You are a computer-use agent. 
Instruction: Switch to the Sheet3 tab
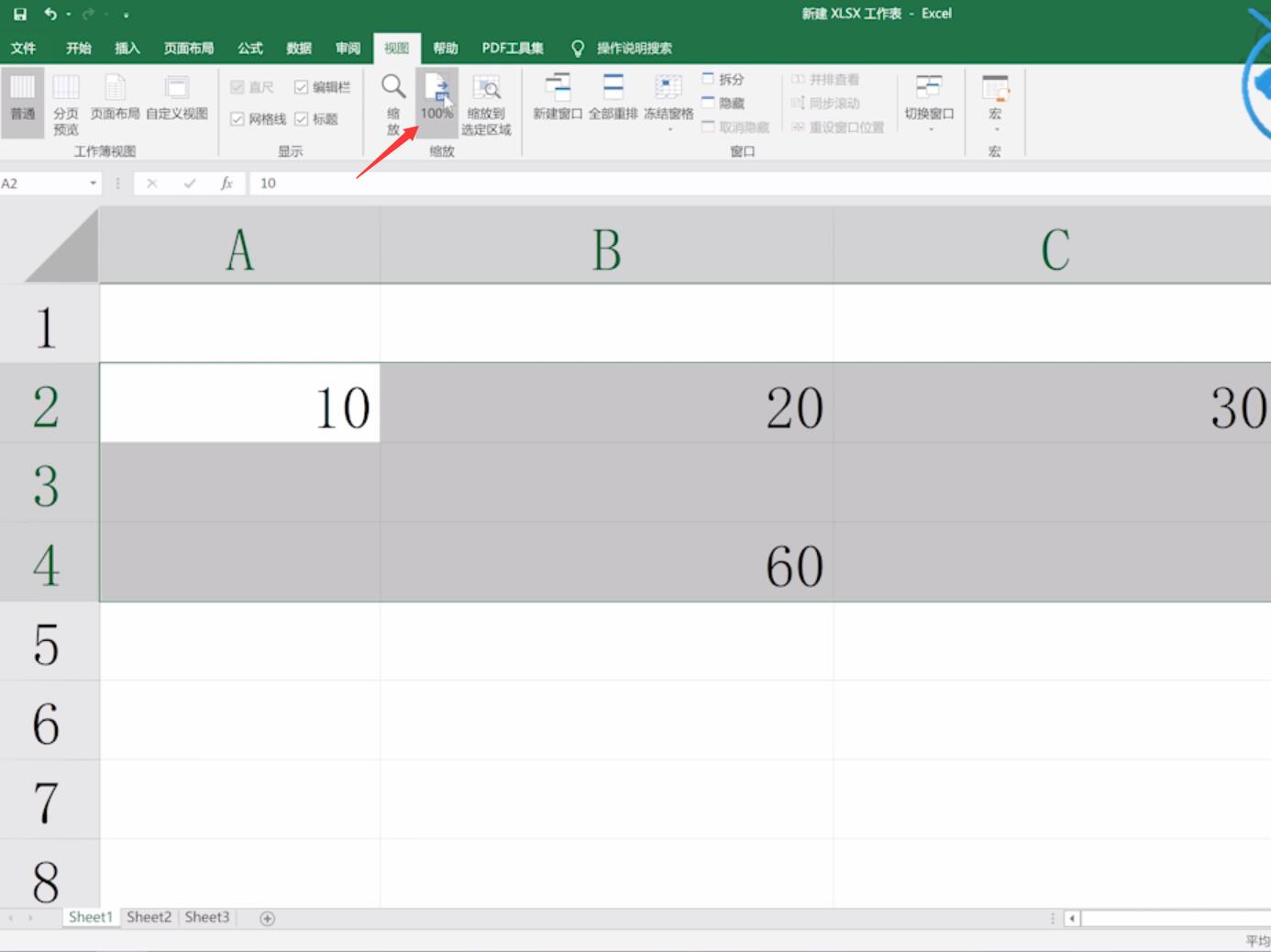207,917
